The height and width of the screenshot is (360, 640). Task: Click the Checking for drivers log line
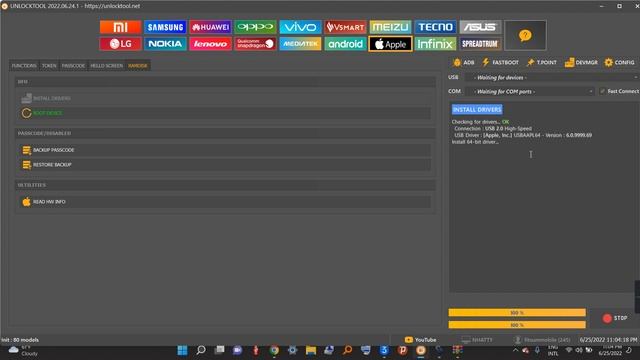coord(480,122)
